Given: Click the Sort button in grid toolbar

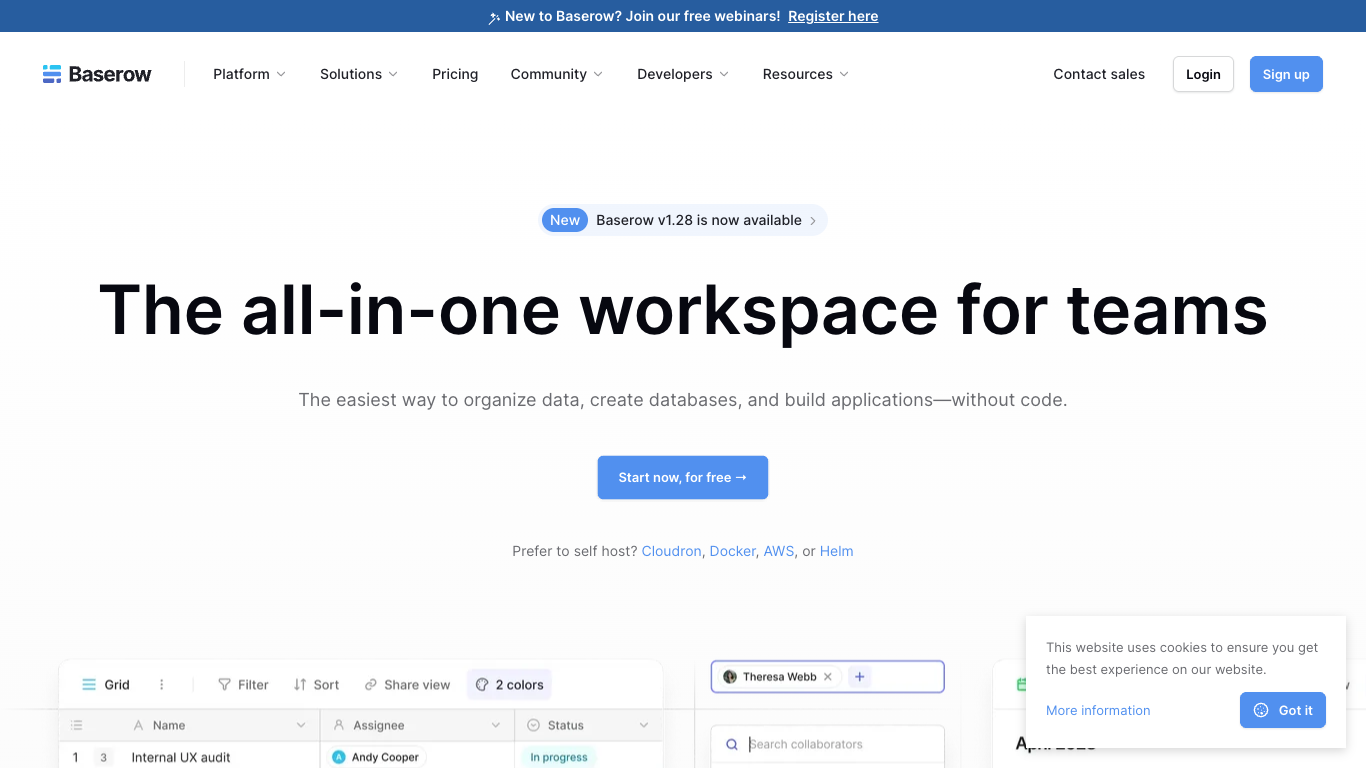Looking at the screenshot, I should [x=316, y=685].
